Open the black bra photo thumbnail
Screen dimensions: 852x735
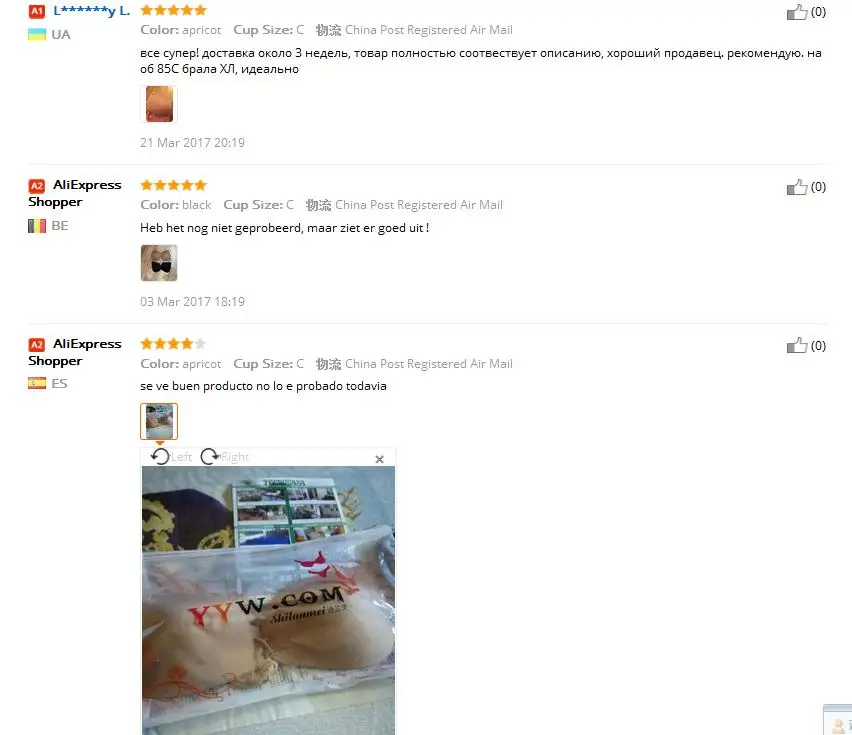point(159,263)
